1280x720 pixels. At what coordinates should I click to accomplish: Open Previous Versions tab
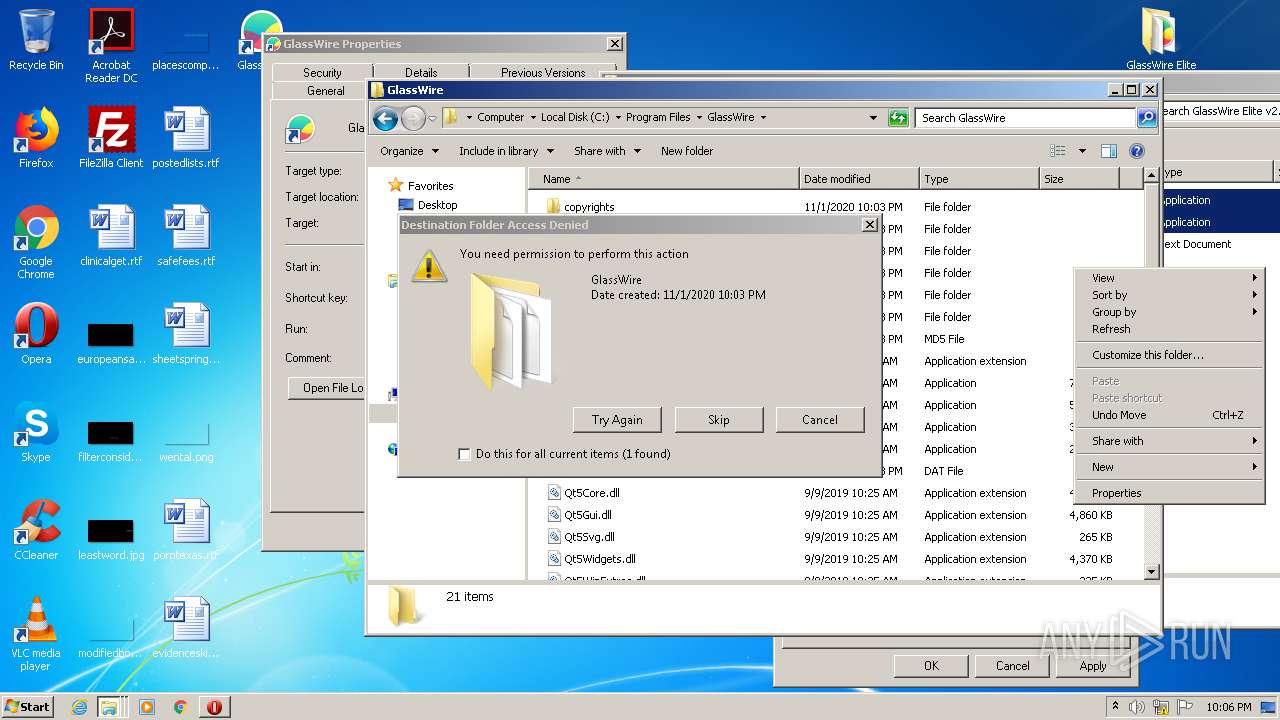pos(543,73)
